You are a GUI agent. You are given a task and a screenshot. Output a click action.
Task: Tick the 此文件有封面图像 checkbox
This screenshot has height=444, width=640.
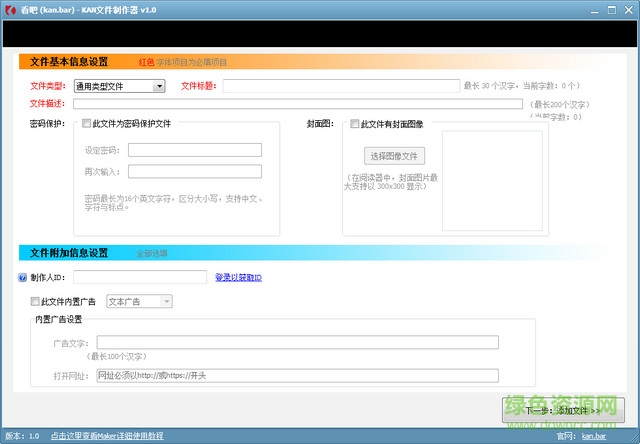point(355,124)
